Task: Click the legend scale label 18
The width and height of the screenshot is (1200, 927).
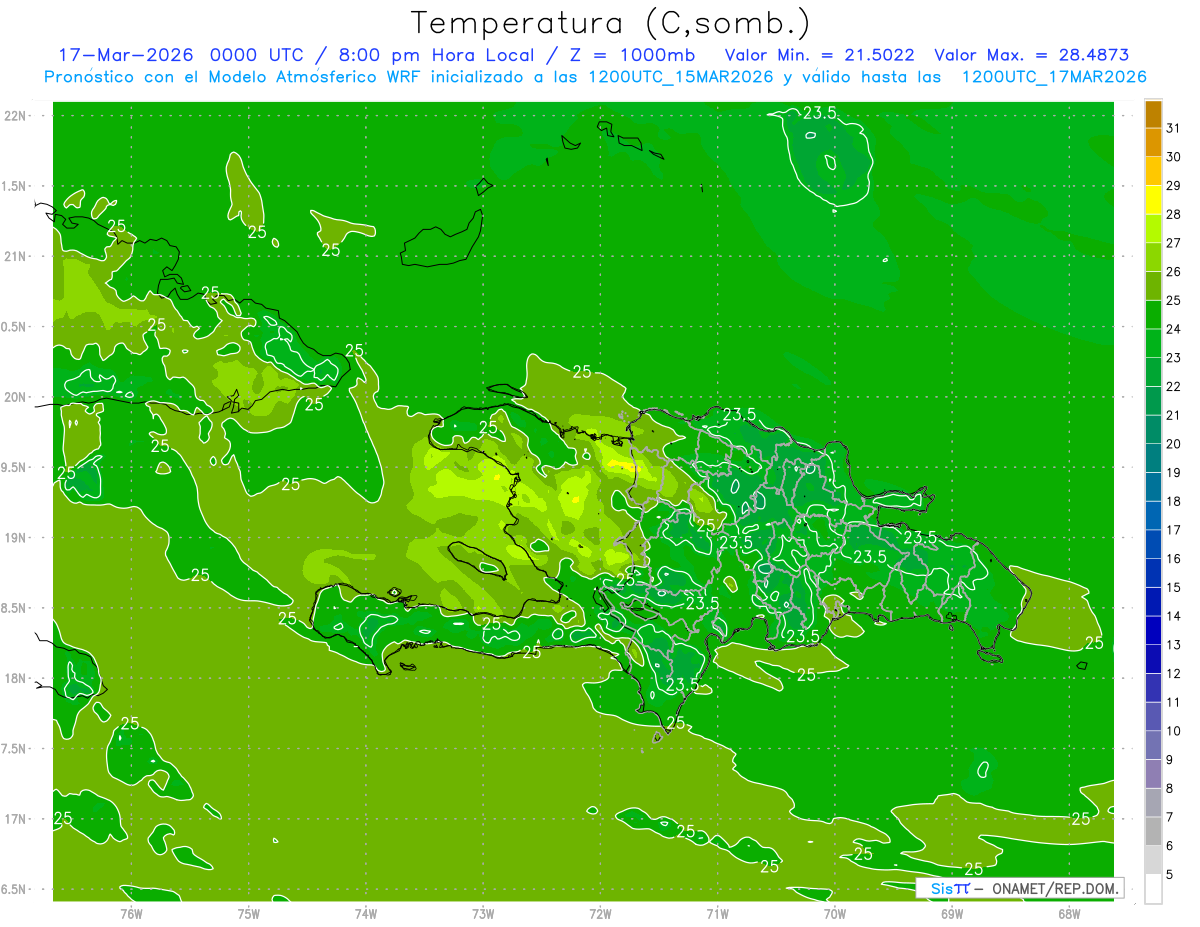Action: coord(1173,501)
